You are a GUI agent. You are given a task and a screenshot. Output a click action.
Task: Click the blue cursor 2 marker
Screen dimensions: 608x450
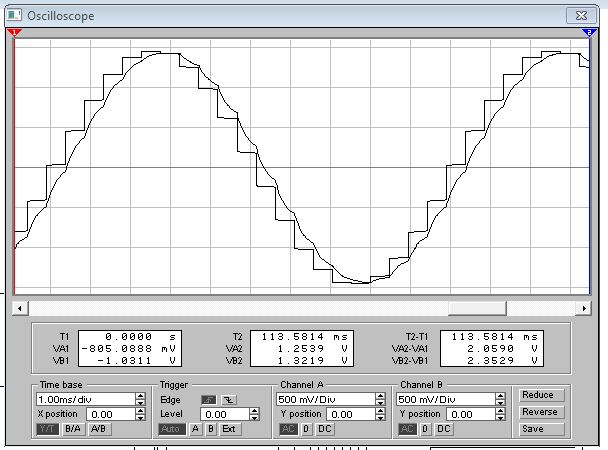589,33
